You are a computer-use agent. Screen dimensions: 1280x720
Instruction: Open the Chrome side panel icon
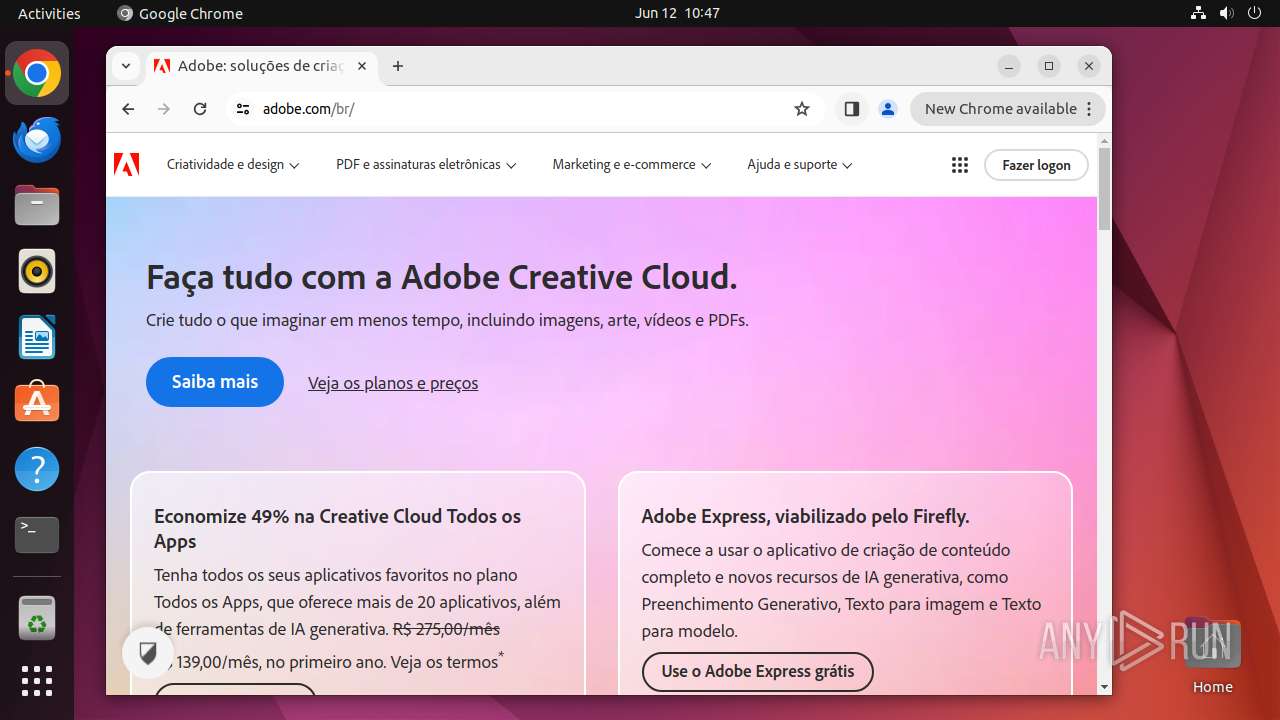[x=852, y=109]
